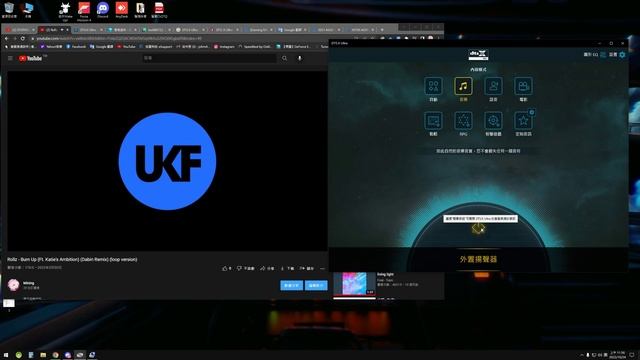This screenshot has height=360, width=640.
Task: Open Custom Audio gear badge settings
Action: pos(531,112)
